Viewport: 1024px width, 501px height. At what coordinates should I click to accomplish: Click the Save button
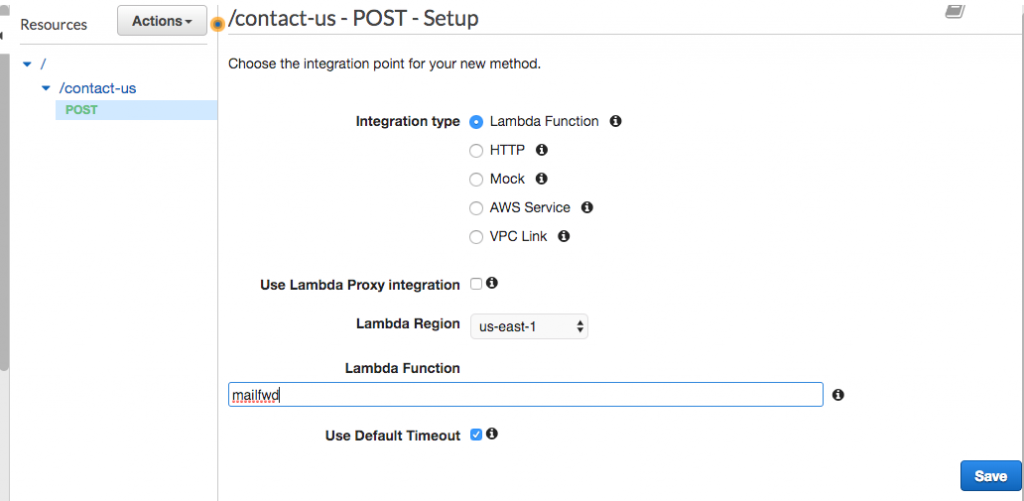pos(990,476)
